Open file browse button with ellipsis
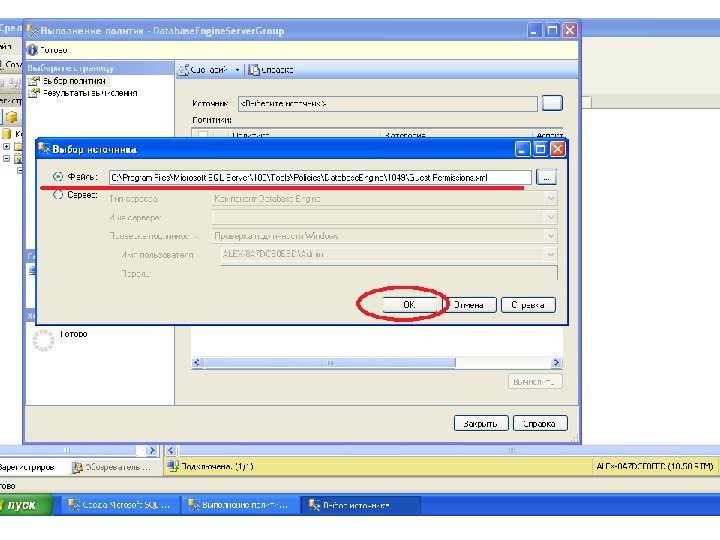 546,177
